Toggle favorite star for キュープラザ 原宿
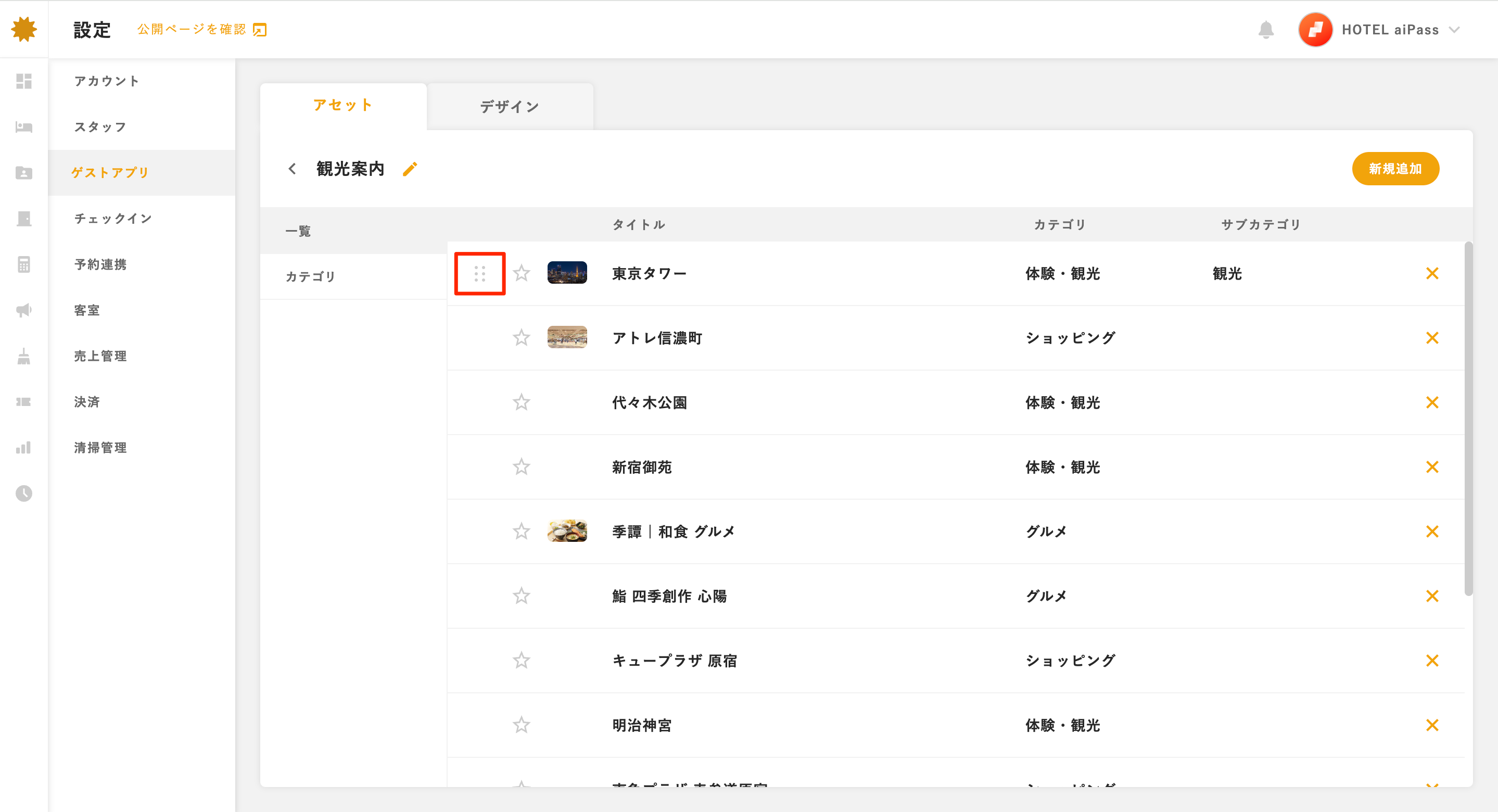The image size is (1498, 812). tap(522, 660)
